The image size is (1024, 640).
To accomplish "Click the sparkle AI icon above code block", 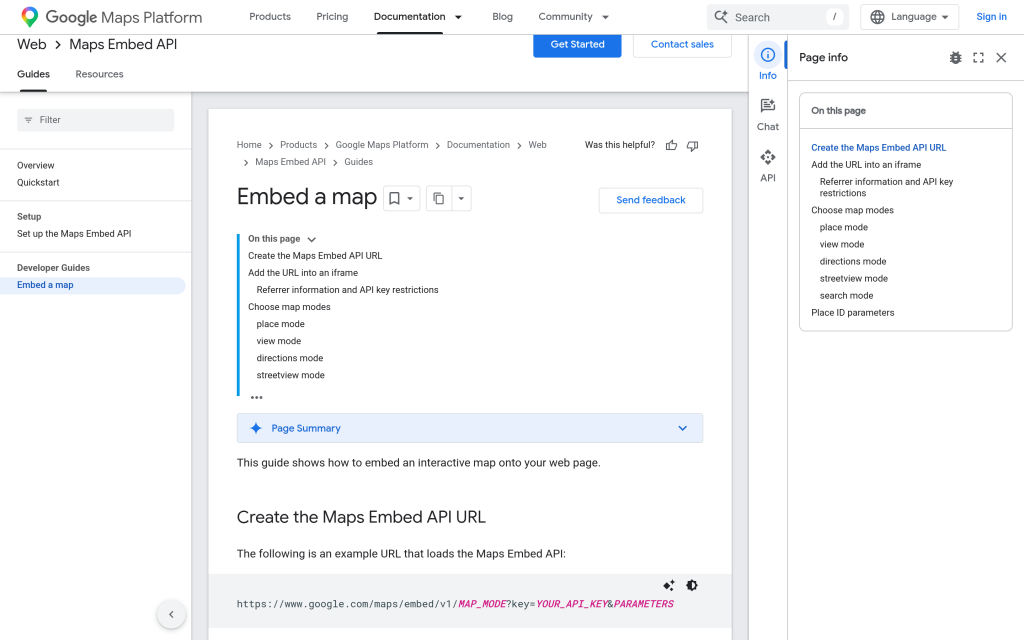I will (669, 585).
